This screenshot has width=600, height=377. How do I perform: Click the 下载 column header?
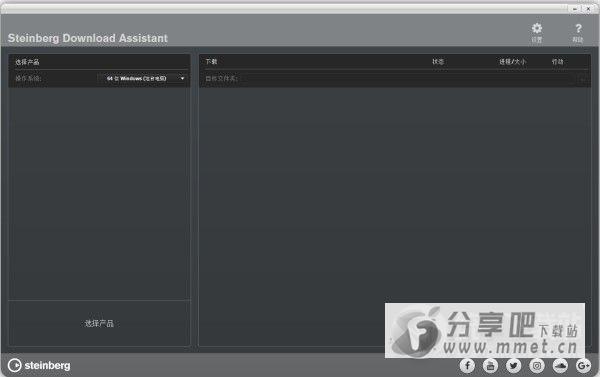click(x=211, y=62)
